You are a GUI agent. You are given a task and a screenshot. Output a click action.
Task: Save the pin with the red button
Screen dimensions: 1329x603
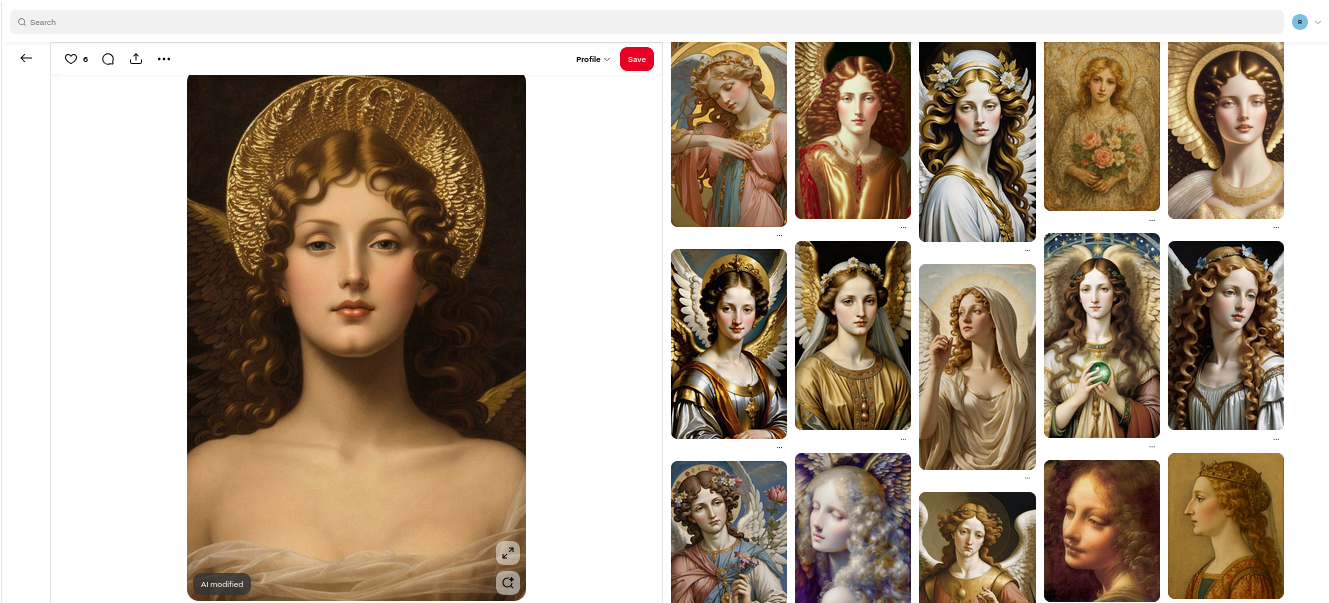[x=637, y=59]
